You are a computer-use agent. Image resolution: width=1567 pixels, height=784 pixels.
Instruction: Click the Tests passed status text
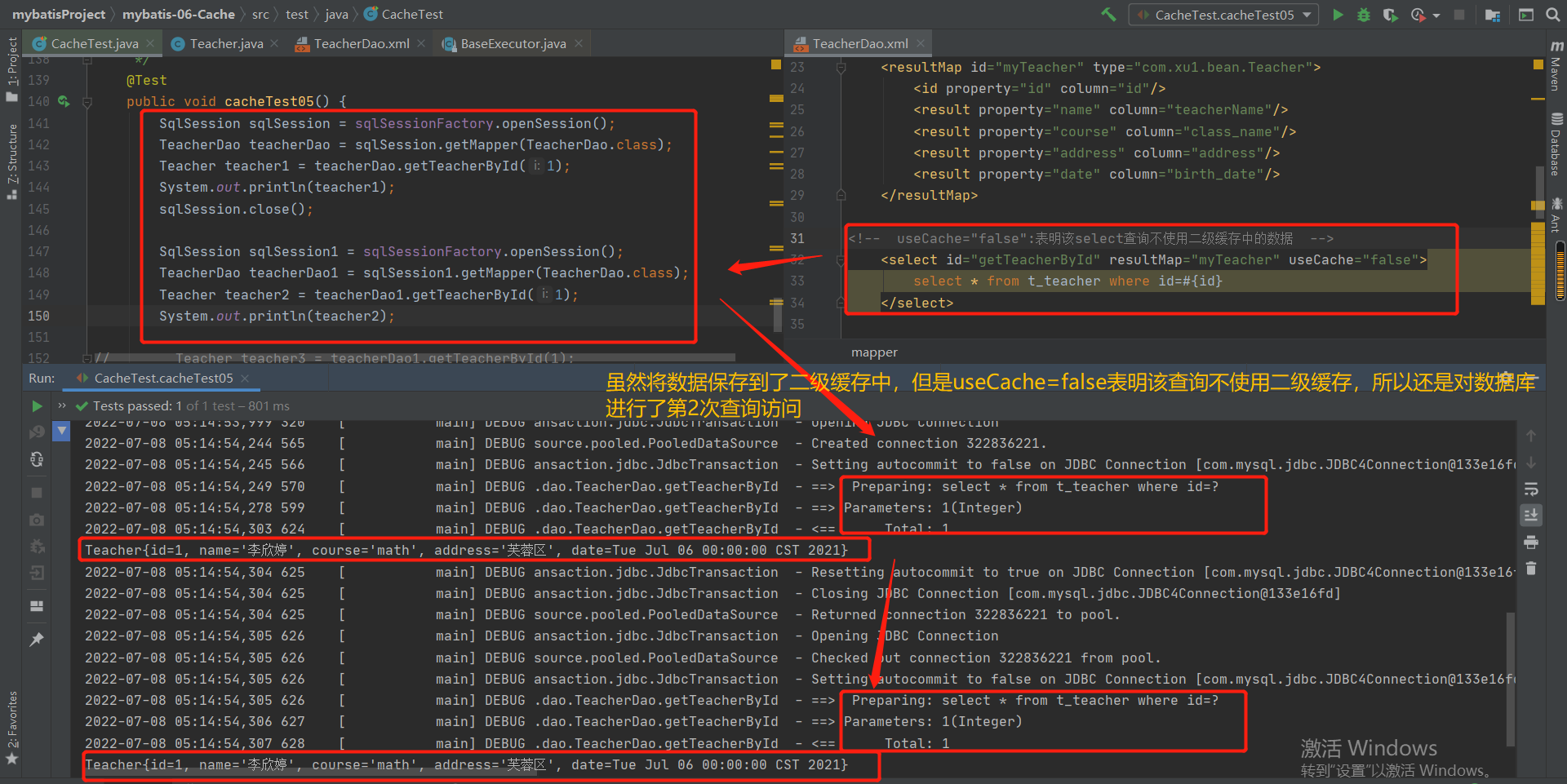[191, 405]
